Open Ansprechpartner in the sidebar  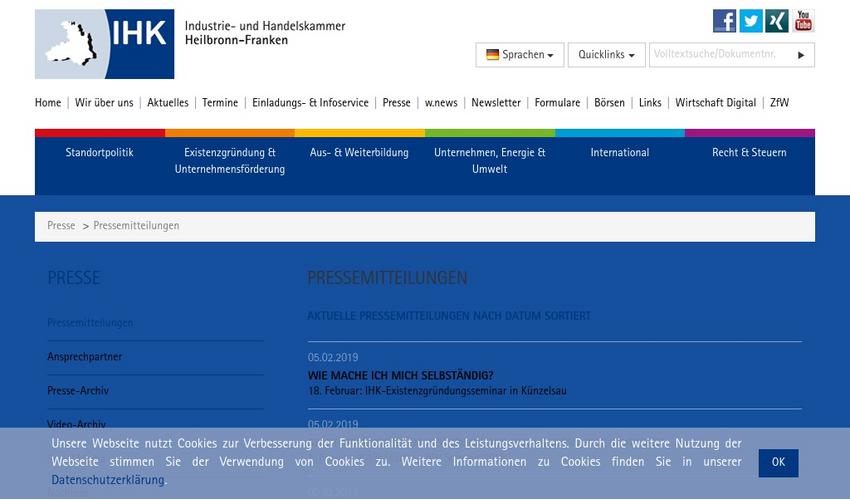85,357
